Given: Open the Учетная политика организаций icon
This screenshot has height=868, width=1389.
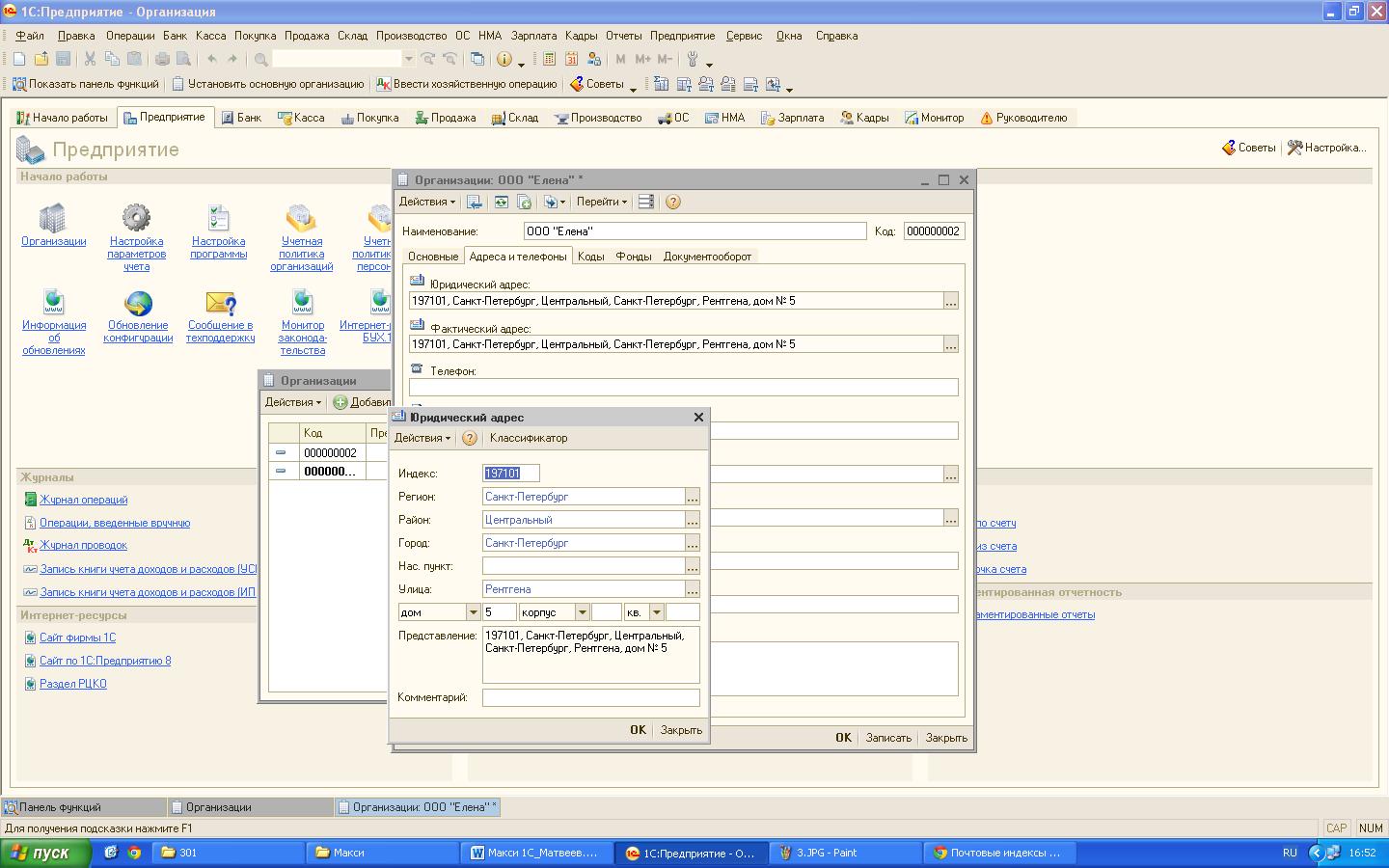Looking at the screenshot, I should [301, 217].
